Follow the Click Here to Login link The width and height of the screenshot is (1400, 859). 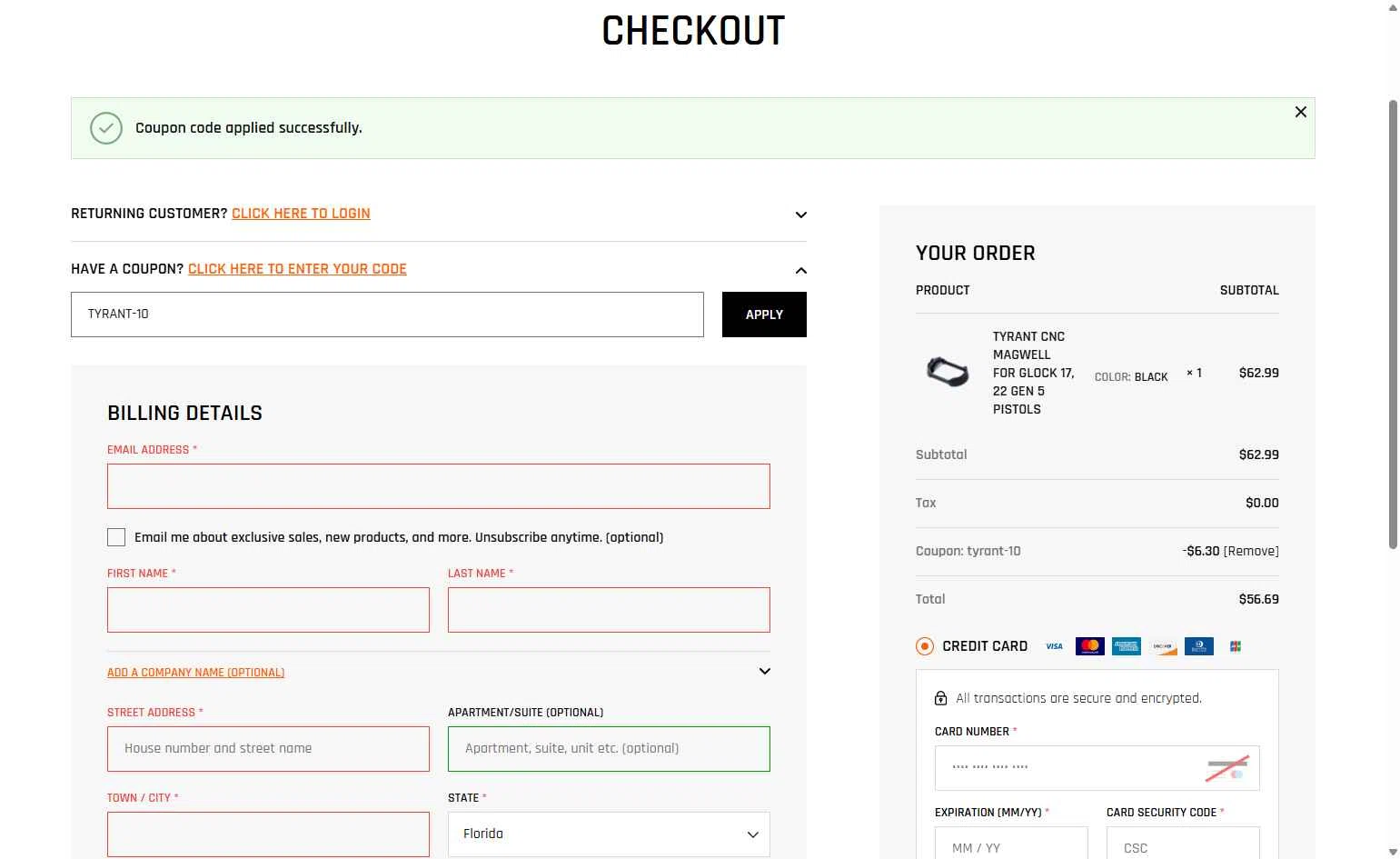[x=301, y=214]
